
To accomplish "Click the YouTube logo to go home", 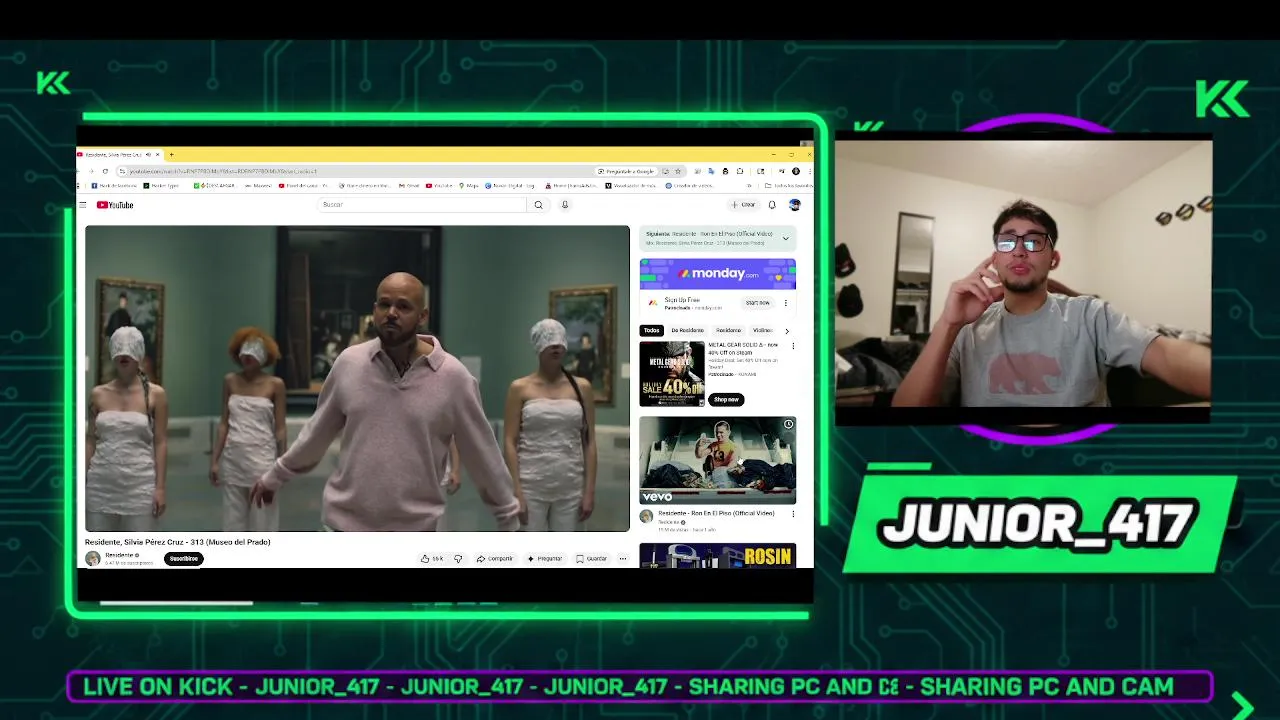I will click(115, 205).
